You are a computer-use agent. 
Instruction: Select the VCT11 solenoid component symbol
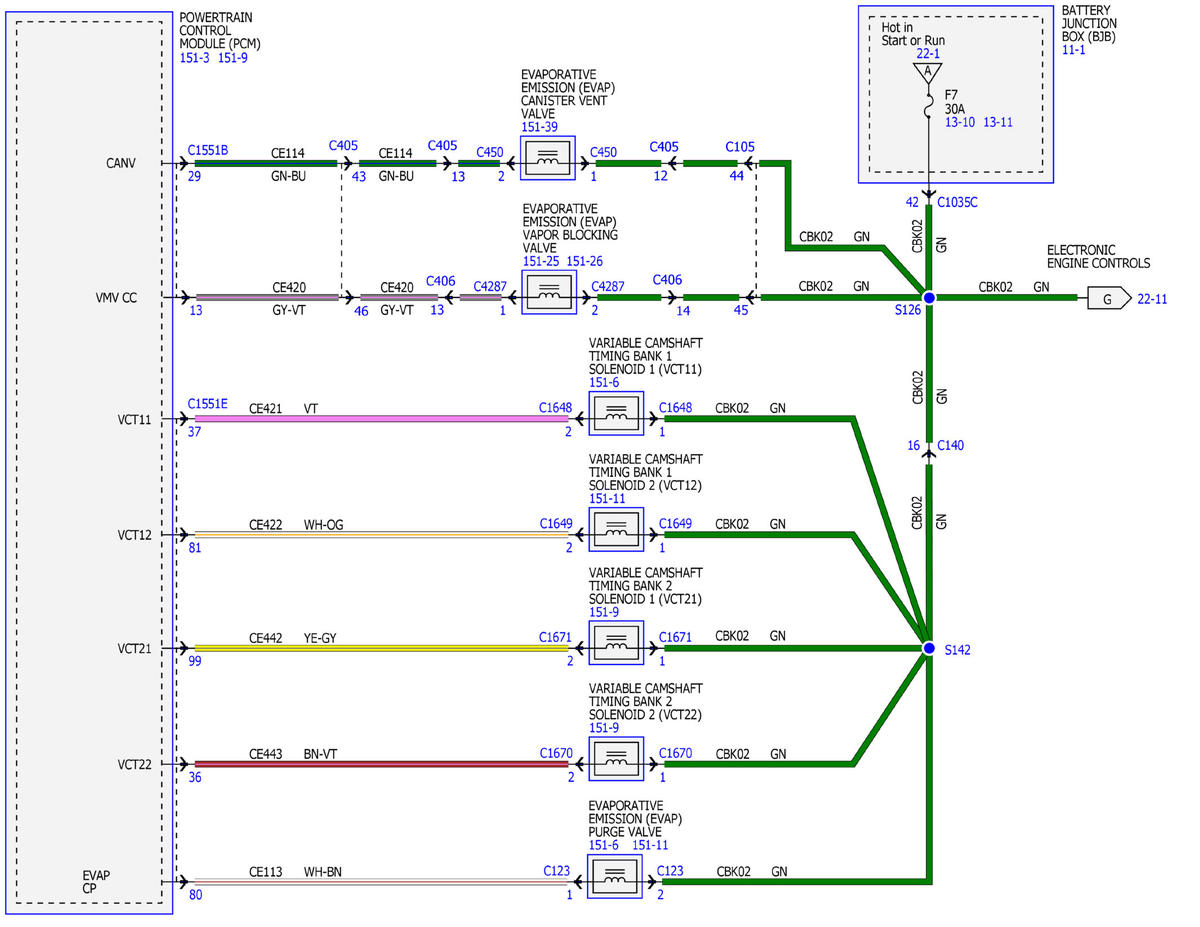tap(616, 414)
